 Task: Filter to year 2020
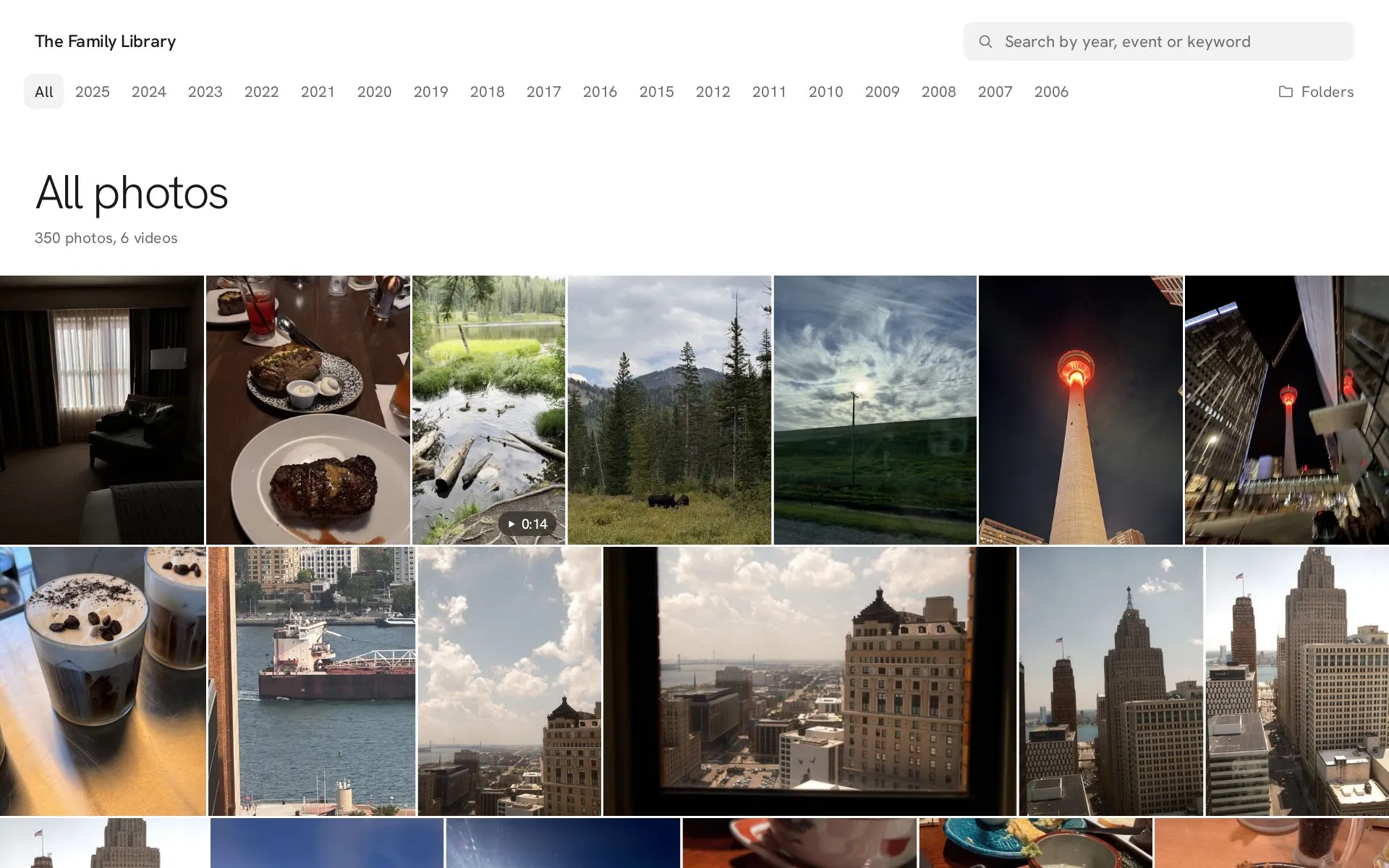pyautogui.click(x=375, y=92)
